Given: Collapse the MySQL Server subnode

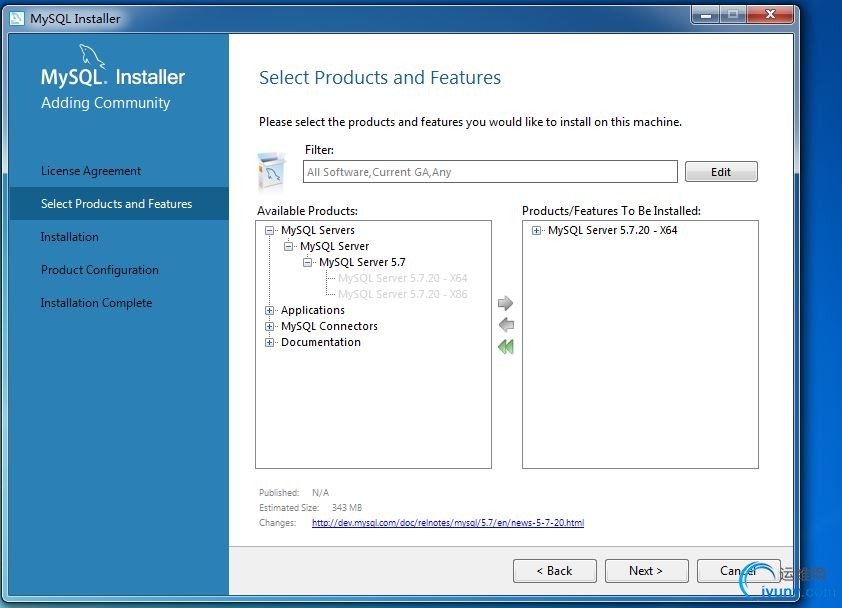Looking at the screenshot, I should [288, 247].
